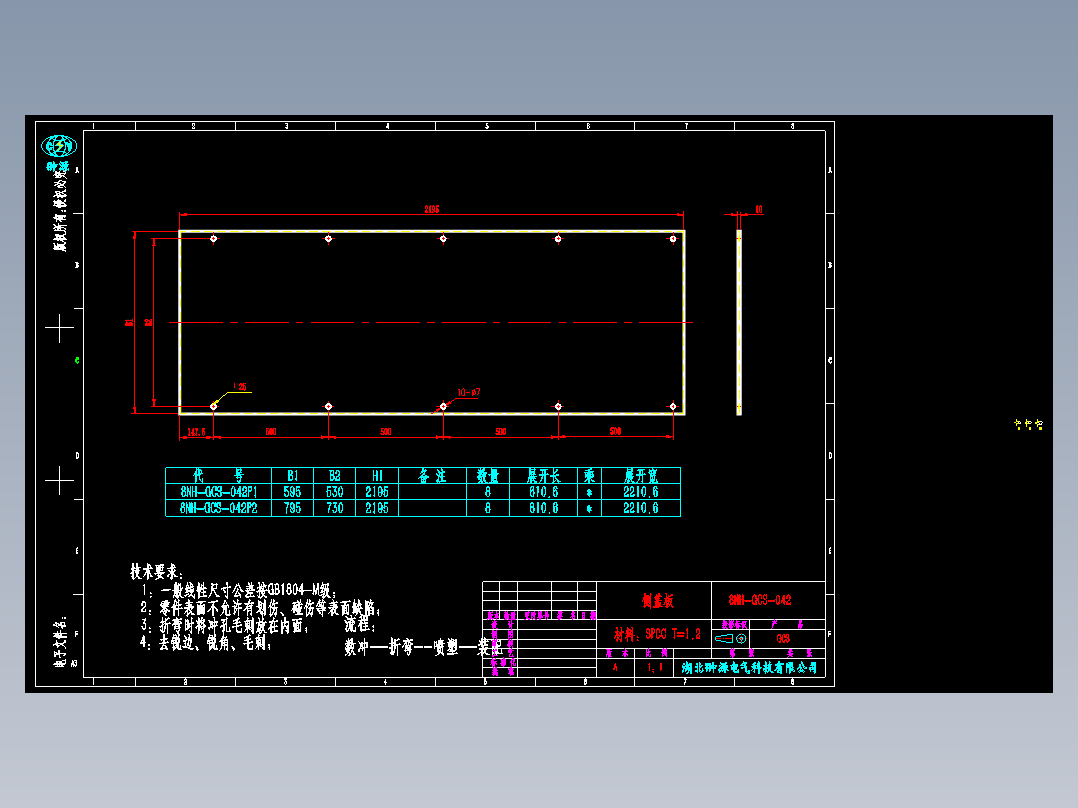
Task: Click the 530 value in the B2 column
Action: coord(334,492)
